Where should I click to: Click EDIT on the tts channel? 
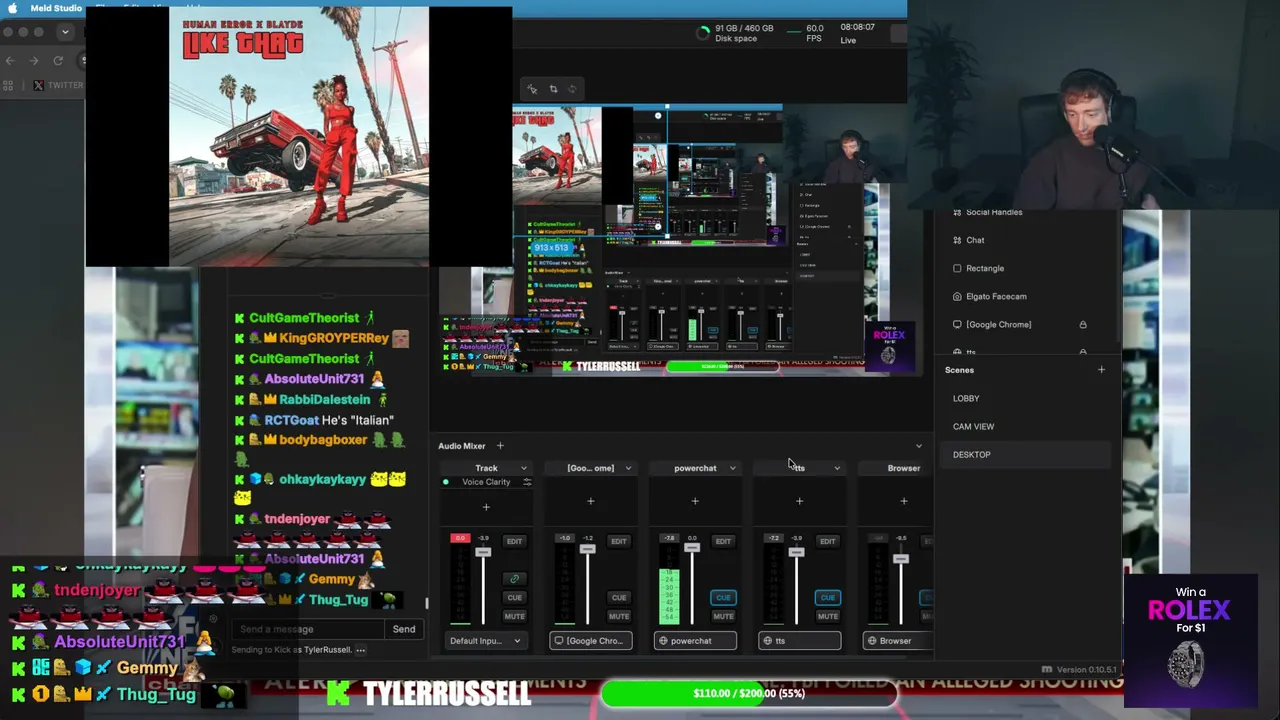point(828,541)
